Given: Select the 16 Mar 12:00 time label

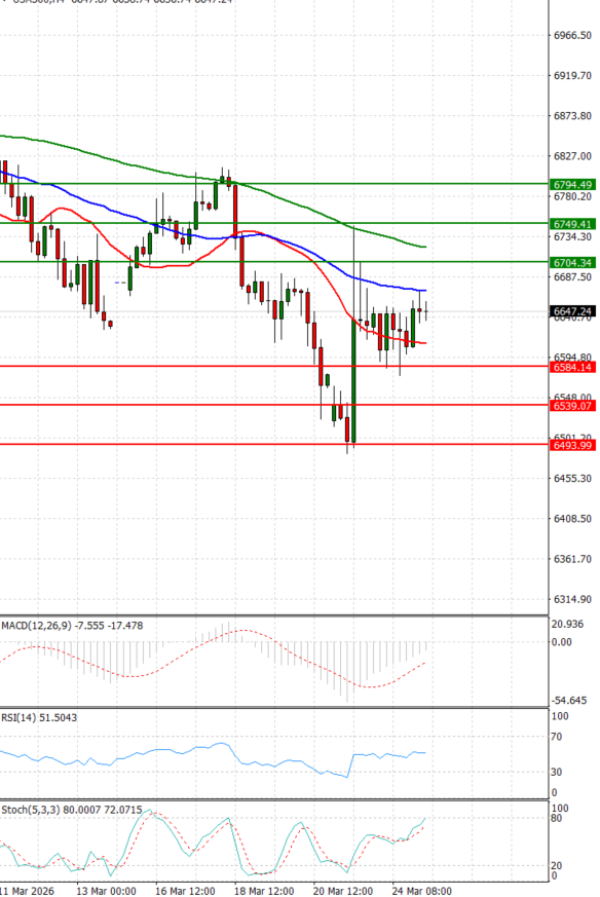Looking at the screenshot, I should 185,889.
